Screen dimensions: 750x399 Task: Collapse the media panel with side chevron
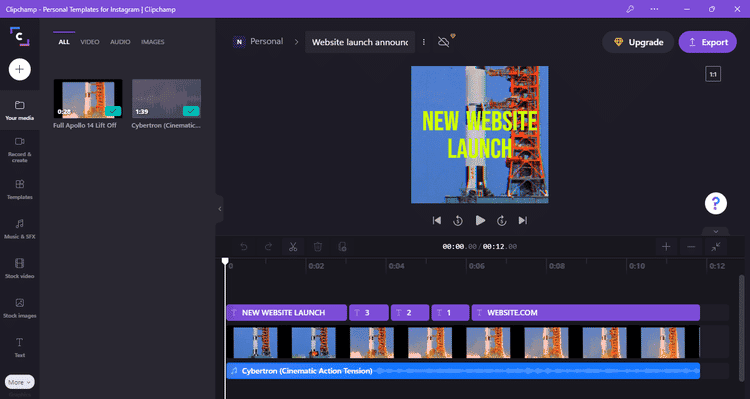coord(220,209)
